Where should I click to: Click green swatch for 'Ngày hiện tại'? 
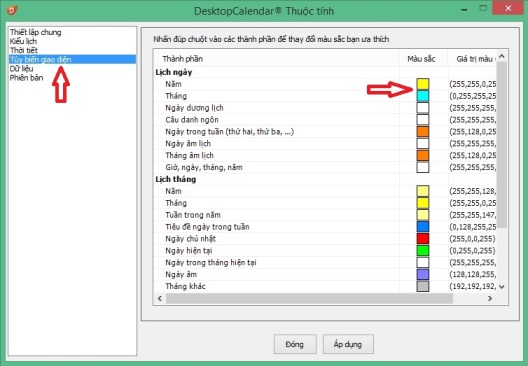pyautogui.click(x=423, y=251)
